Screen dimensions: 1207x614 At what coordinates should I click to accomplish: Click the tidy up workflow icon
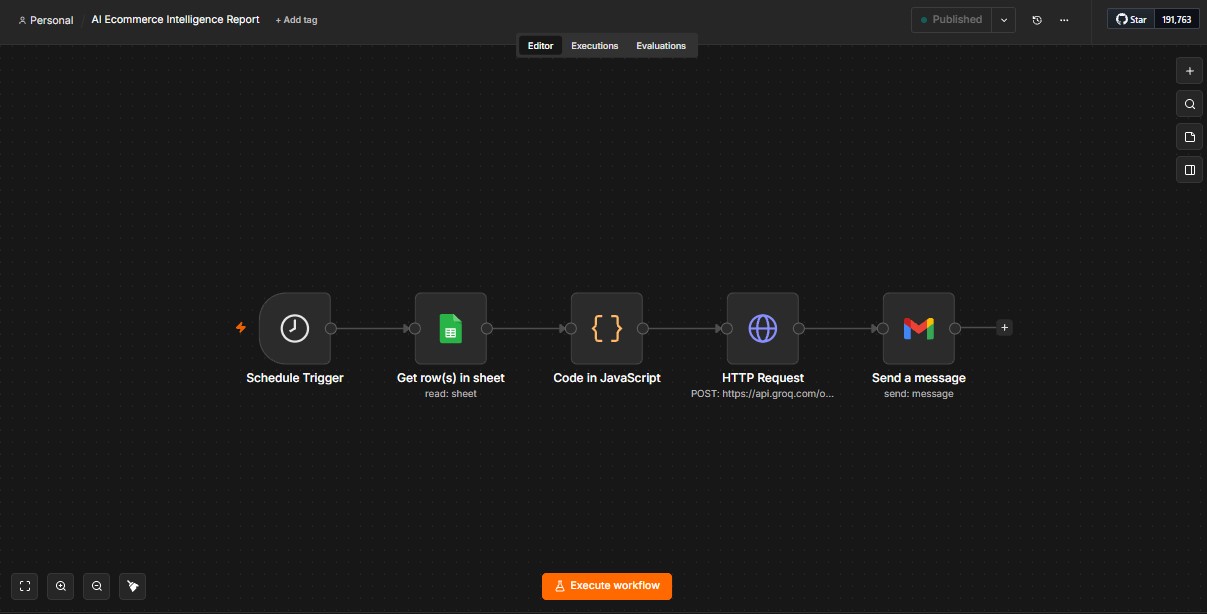click(x=133, y=586)
